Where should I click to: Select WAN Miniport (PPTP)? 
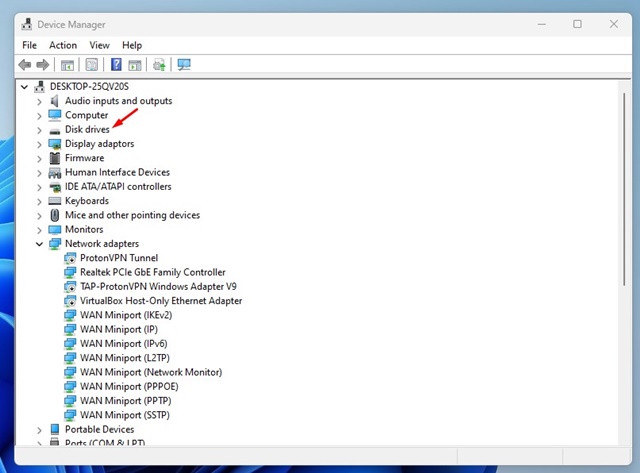(x=126, y=401)
